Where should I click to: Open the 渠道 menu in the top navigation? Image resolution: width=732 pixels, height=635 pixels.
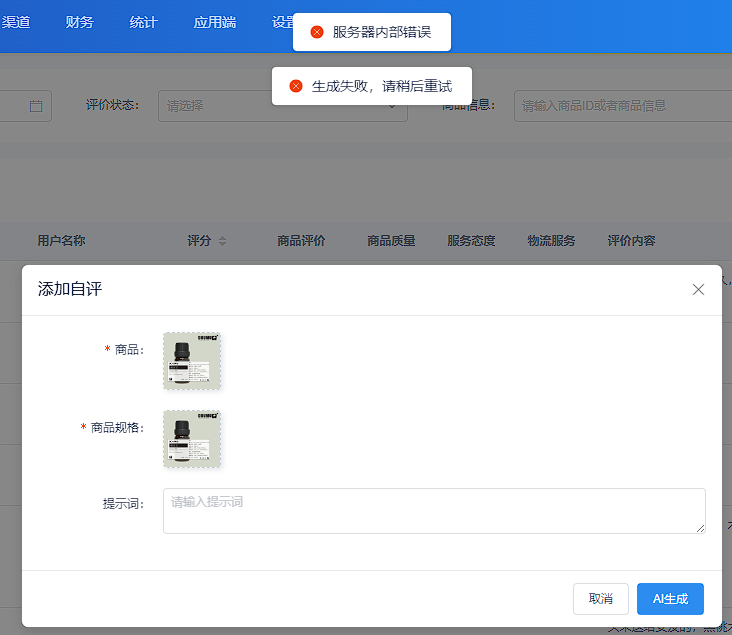point(16,22)
